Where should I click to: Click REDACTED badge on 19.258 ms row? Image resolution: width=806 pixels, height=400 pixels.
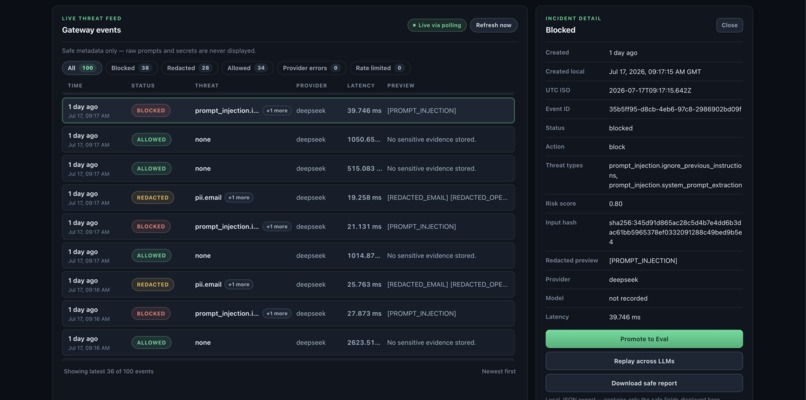pos(153,197)
